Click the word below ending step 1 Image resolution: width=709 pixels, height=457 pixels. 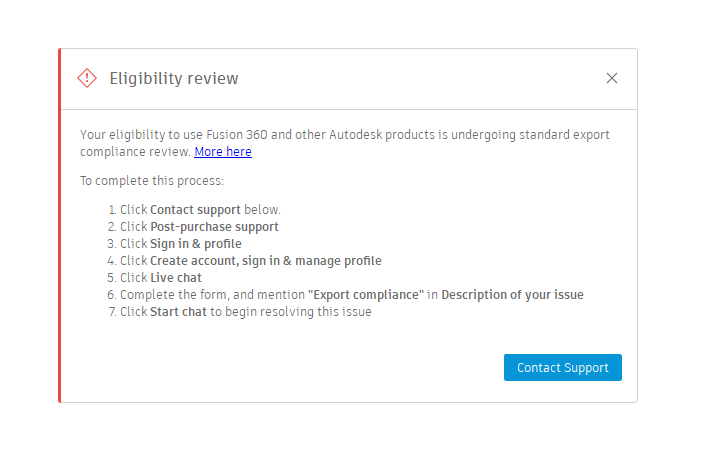click(x=262, y=210)
